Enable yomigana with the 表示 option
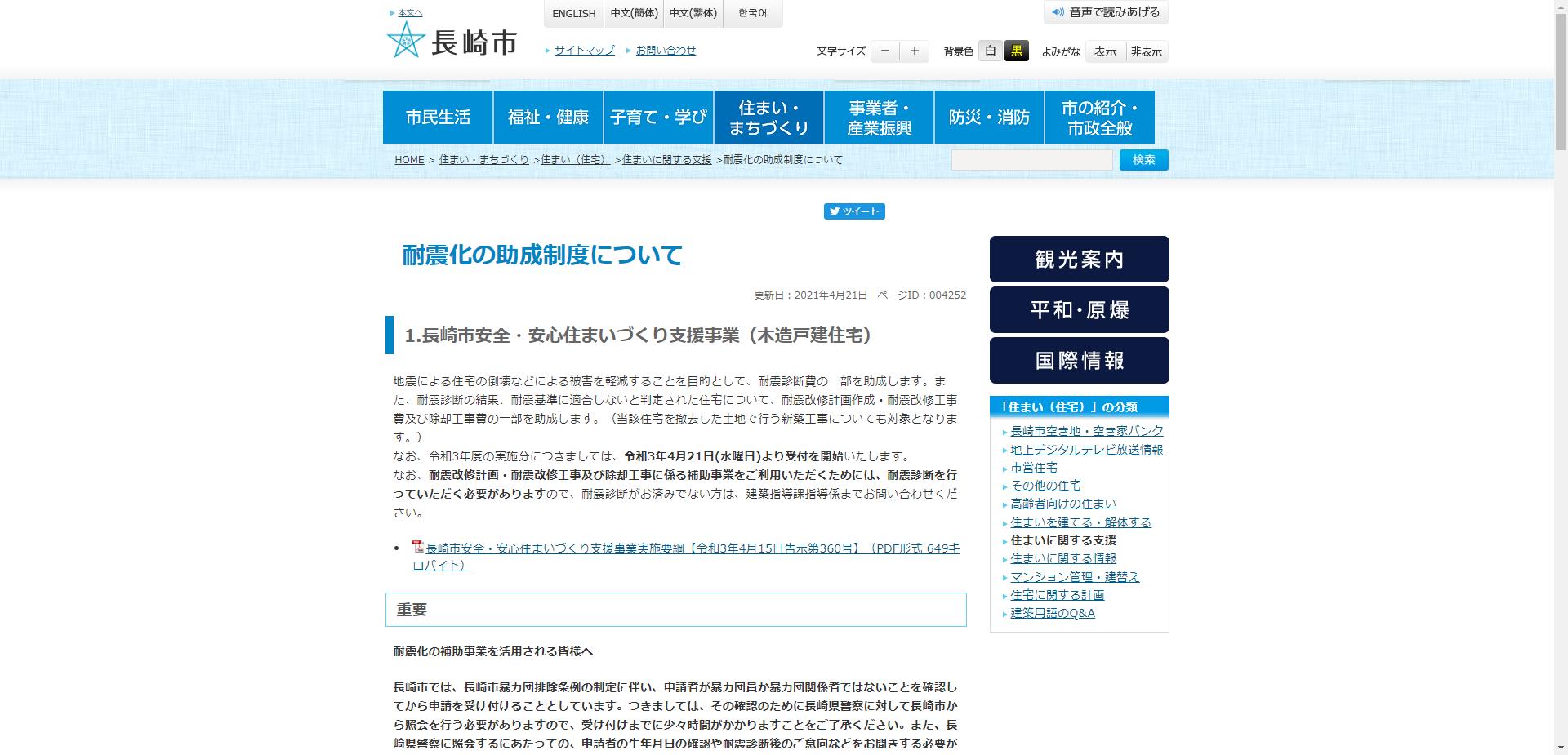 1104,51
